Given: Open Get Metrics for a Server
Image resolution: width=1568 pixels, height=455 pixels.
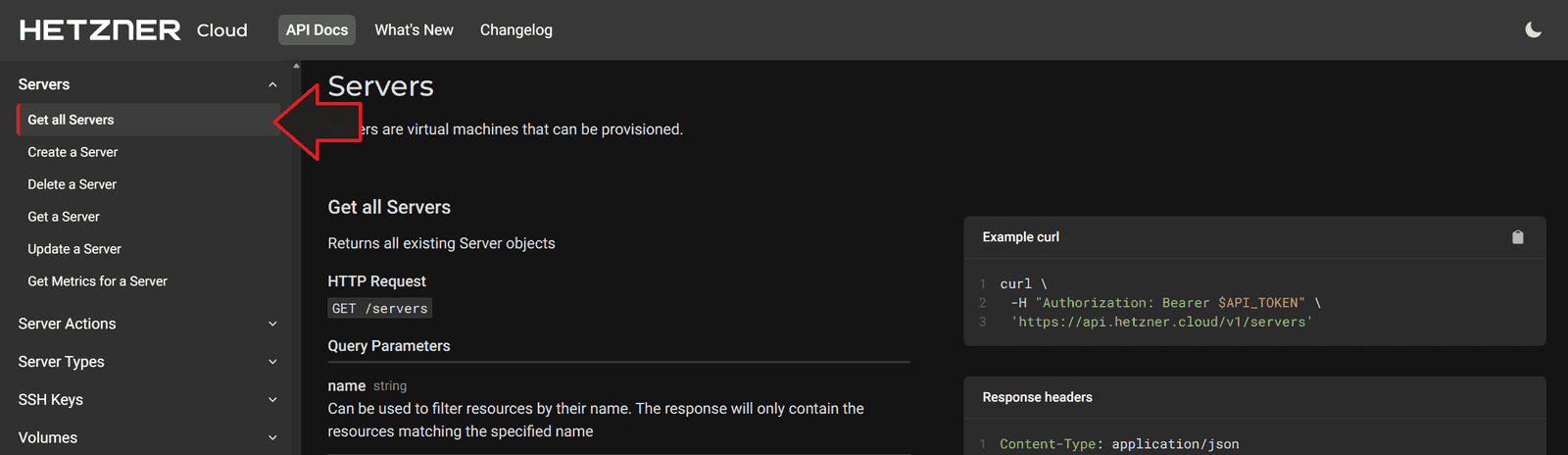Looking at the screenshot, I should pos(97,281).
